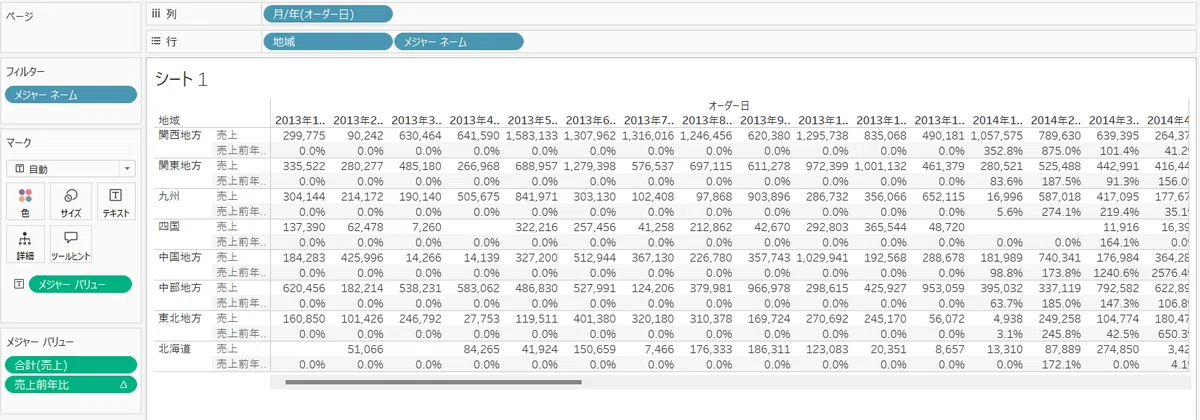Screen dimensions: 1200x420
Task: Click the 2014年3.. column header
Action: tap(1113, 120)
